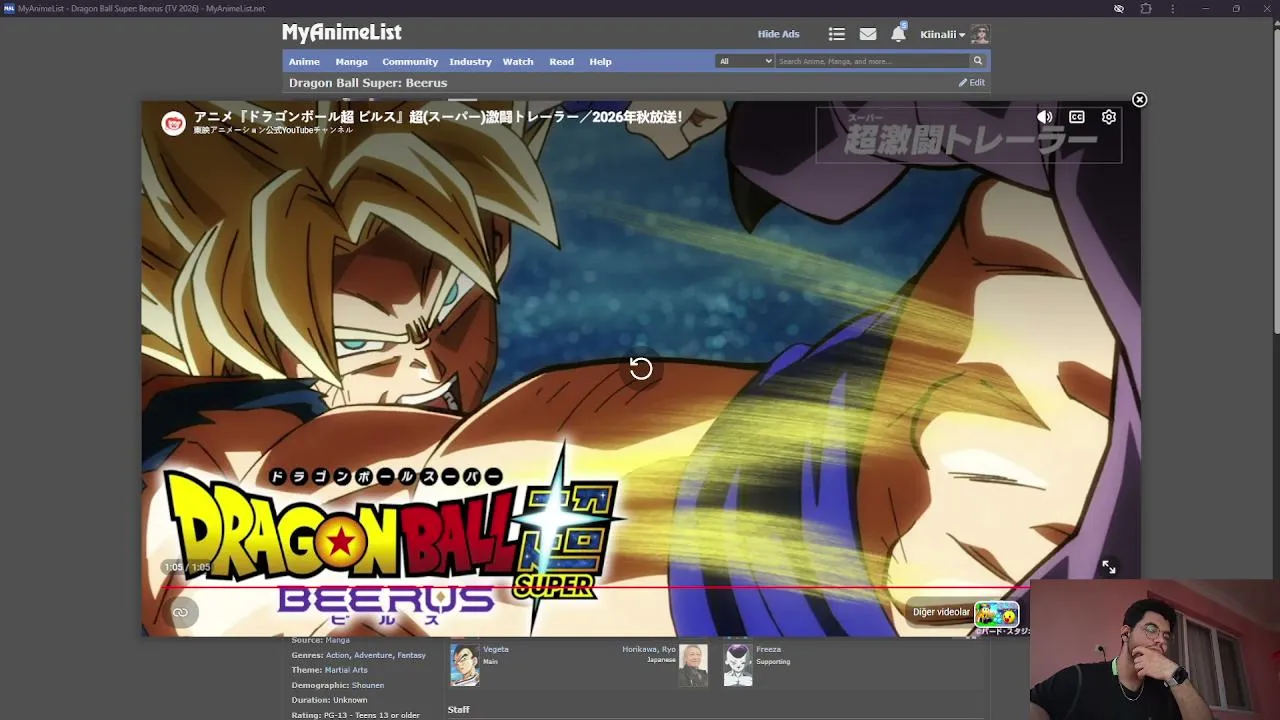Open the Anime menu
The image size is (1280, 720).
click(x=304, y=62)
